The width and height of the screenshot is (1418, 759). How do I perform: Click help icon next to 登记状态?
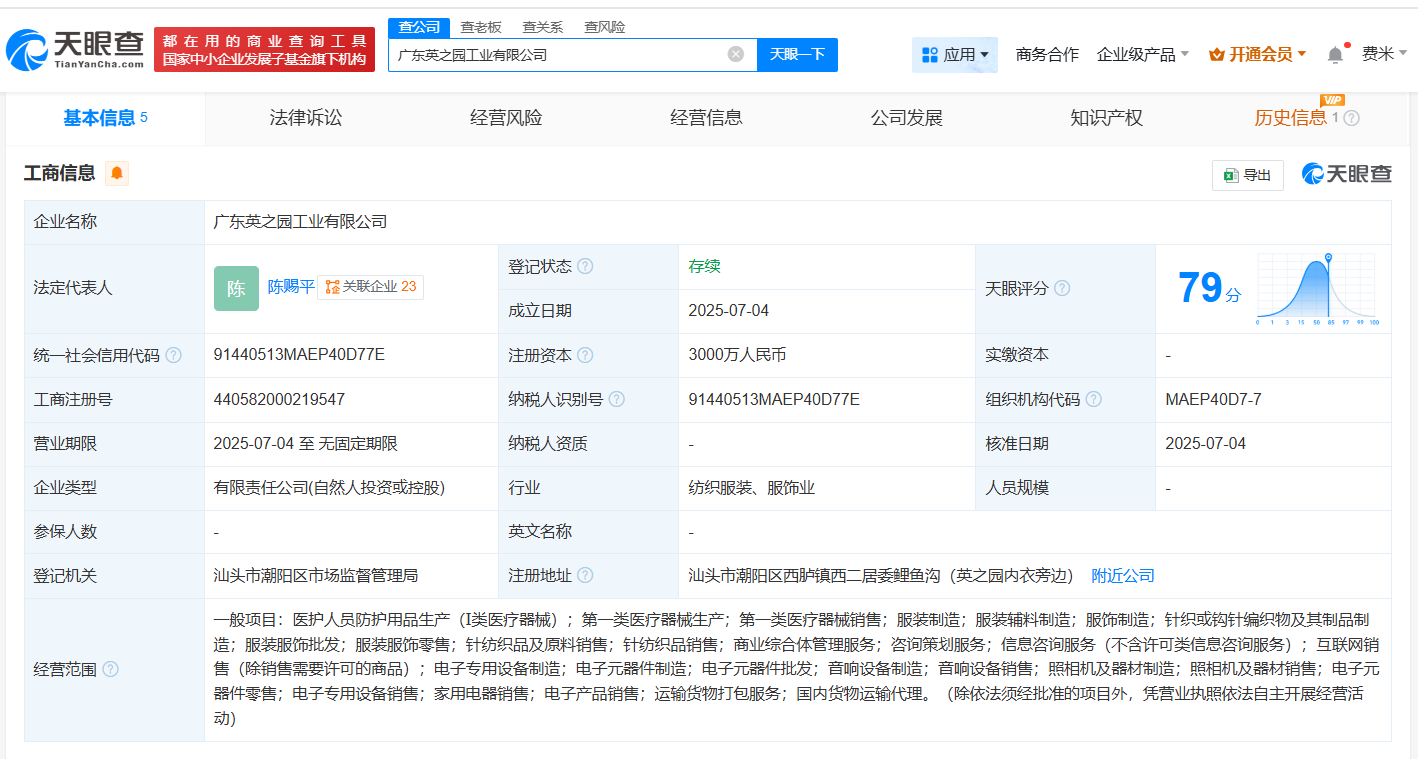click(585, 267)
